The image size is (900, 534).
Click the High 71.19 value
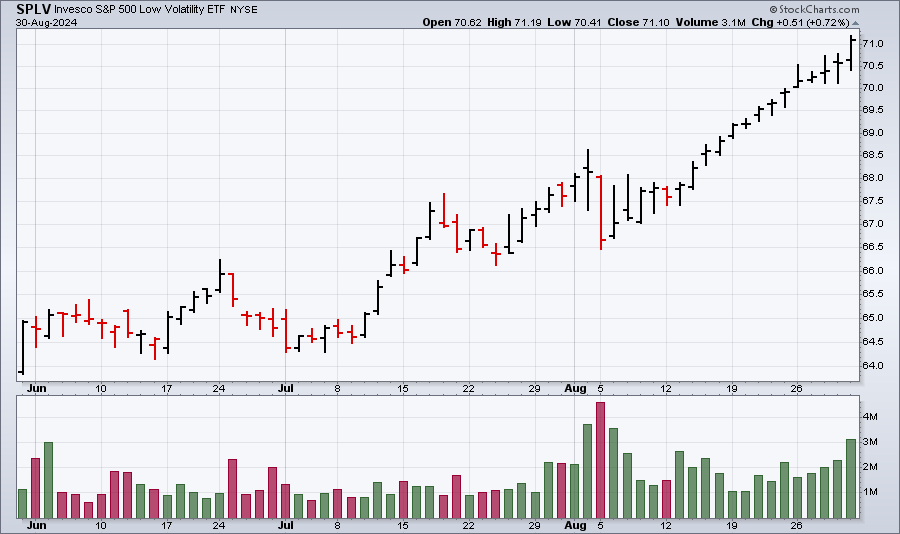pyautogui.click(x=514, y=22)
